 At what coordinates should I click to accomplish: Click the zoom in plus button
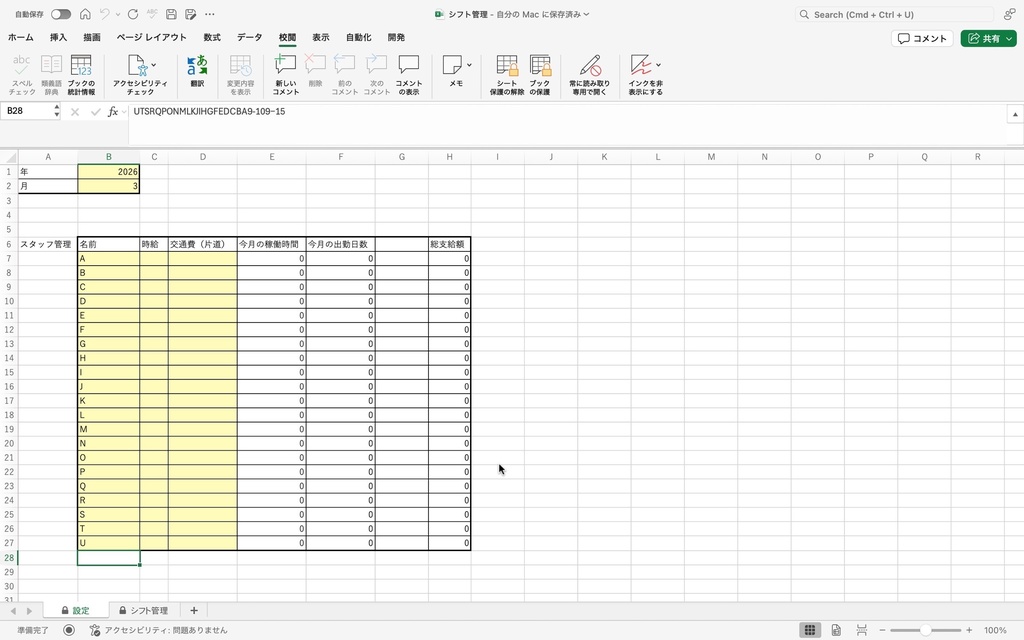click(969, 630)
